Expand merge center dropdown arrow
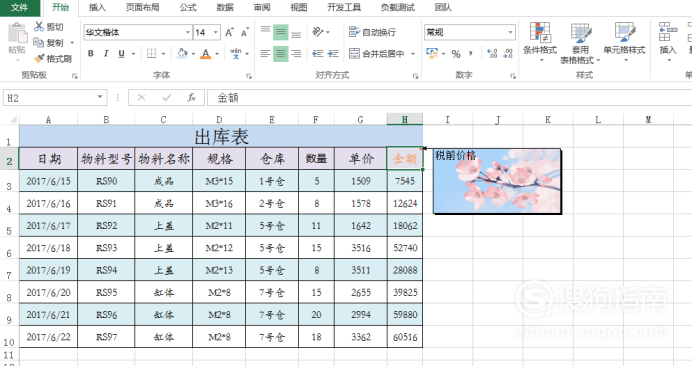Image resolution: width=692 pixels, height=366 pixels. 413,54
